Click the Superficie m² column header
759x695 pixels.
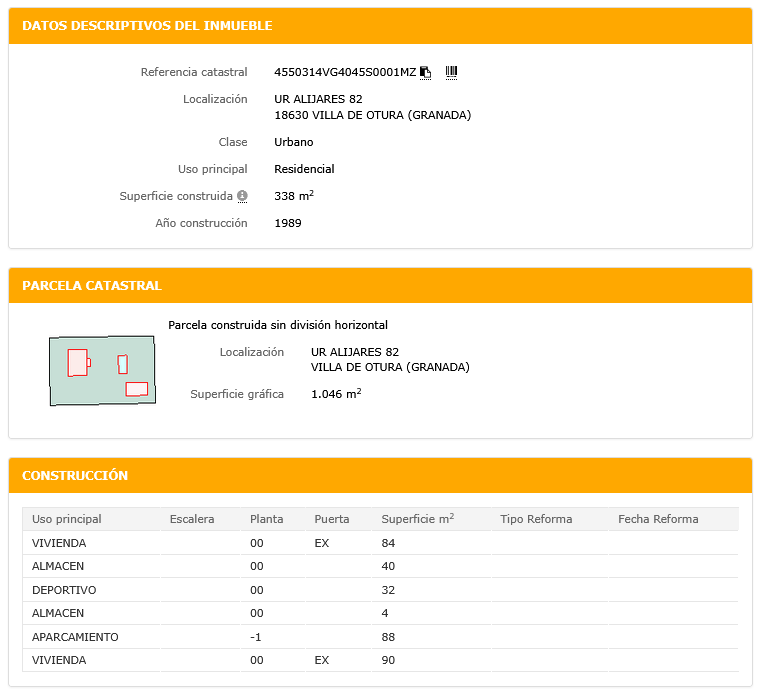point(417,519)
